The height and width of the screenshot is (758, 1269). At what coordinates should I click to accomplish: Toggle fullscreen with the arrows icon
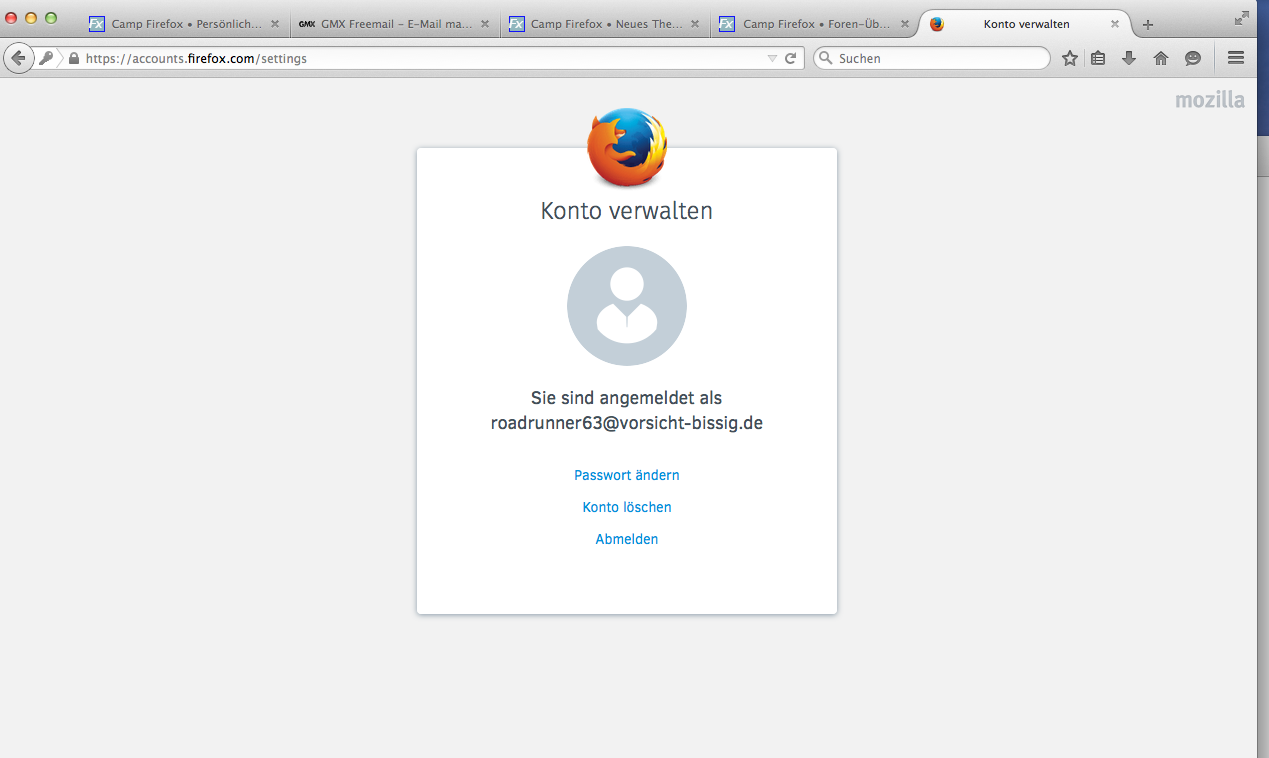[x=1242, y=17]
